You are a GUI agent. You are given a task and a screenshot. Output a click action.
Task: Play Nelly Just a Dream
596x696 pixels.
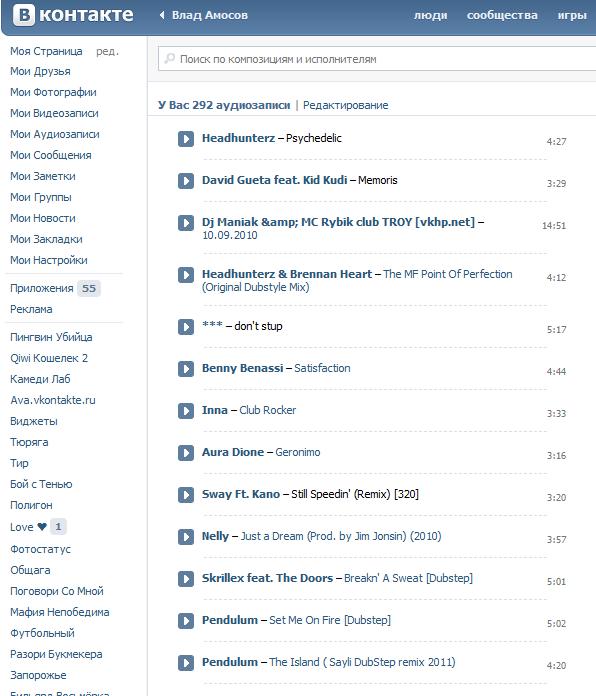click(186, 537)
